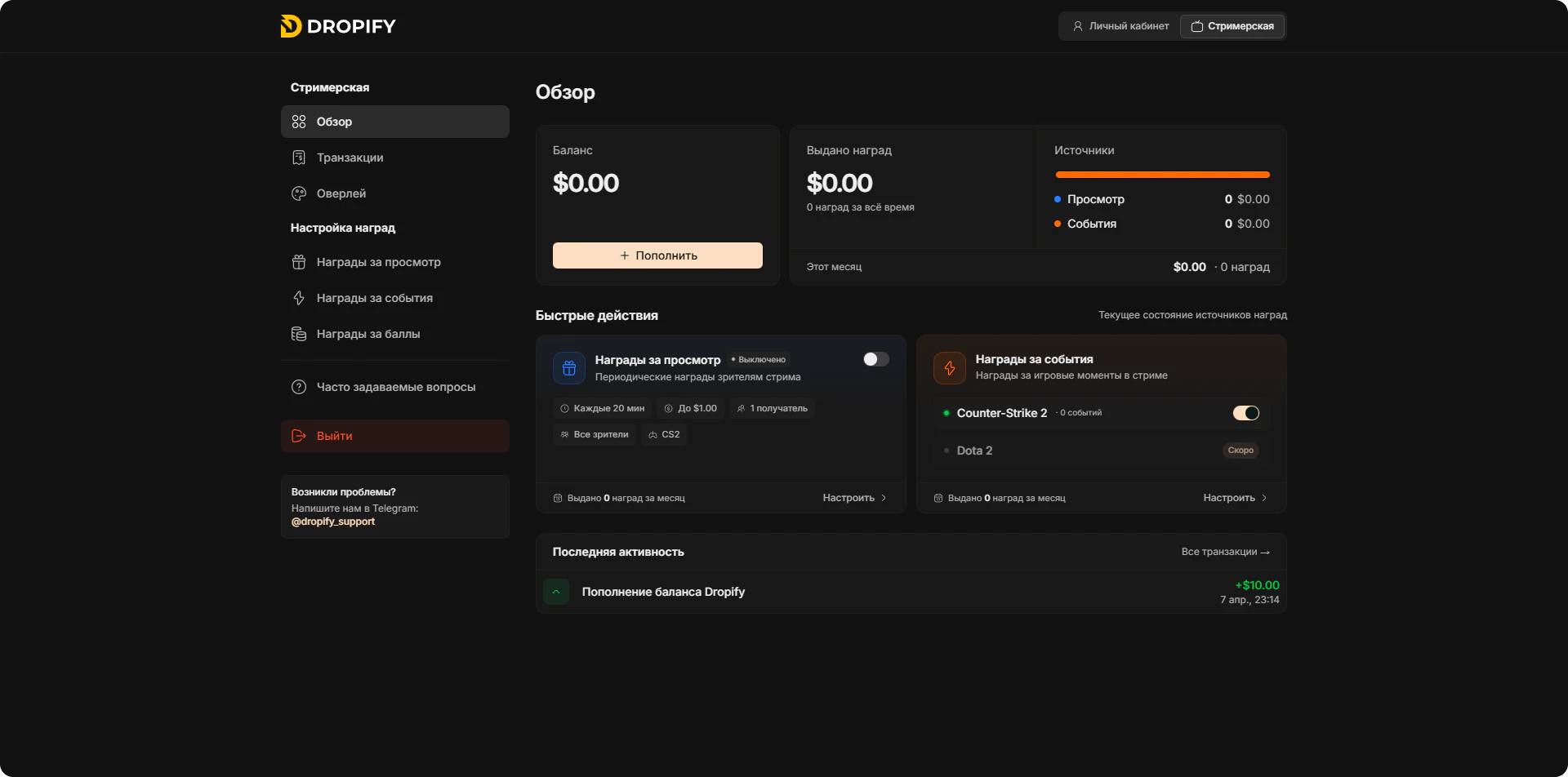
Task: Click the blue gift card icon in quick actions
Action: tap(569, 368)
